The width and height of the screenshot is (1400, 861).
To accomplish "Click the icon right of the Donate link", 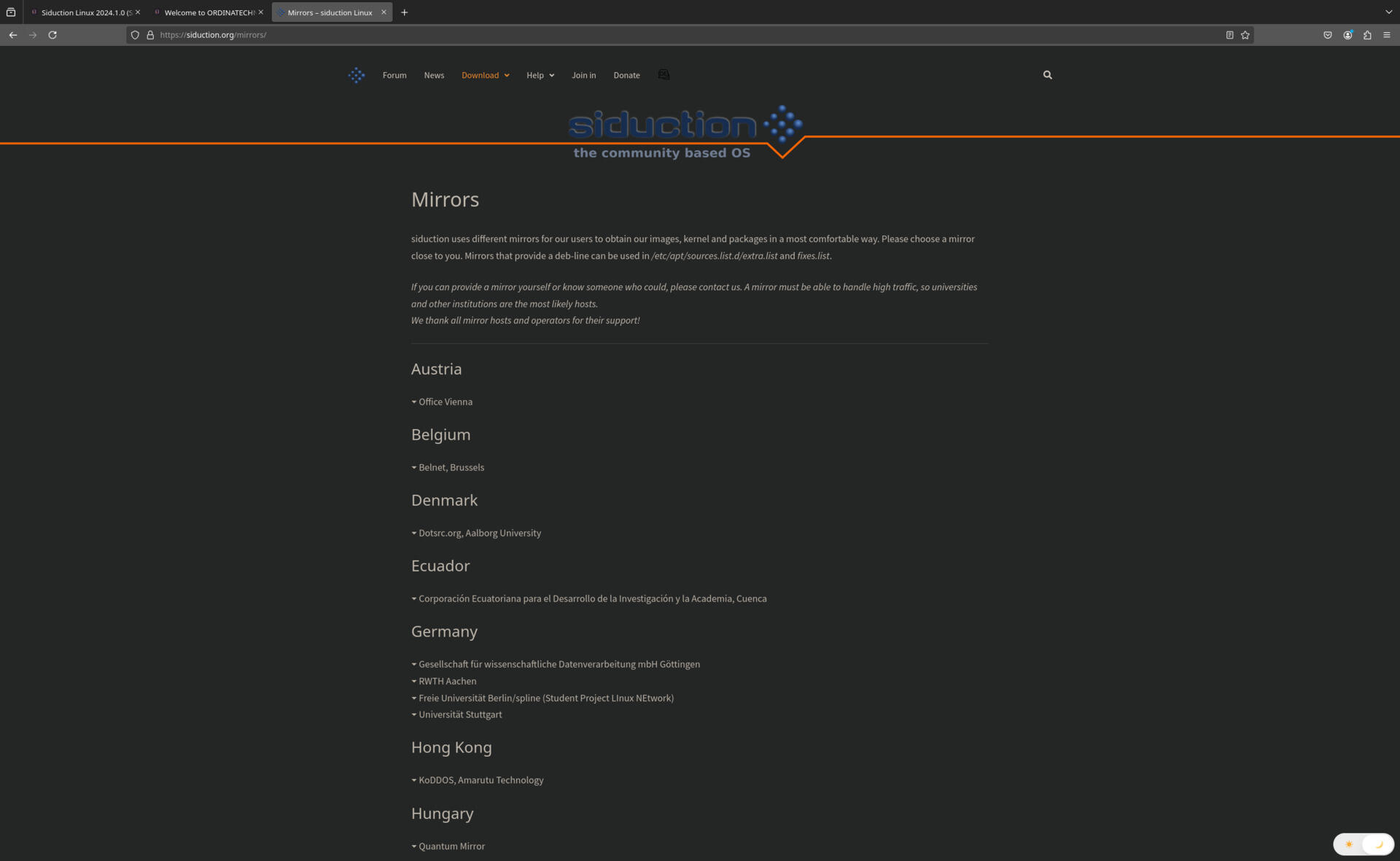I will [664, 75].
